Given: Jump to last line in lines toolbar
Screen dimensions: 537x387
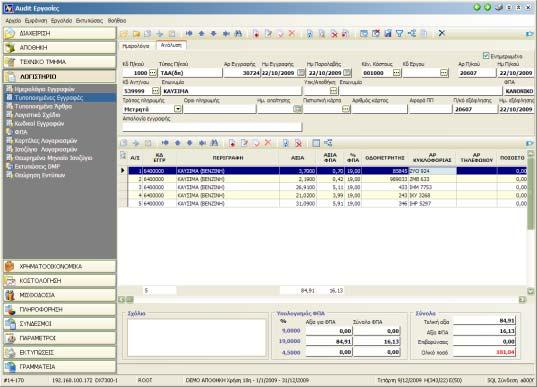Looking at the screenshot, I should coord(202,143).
